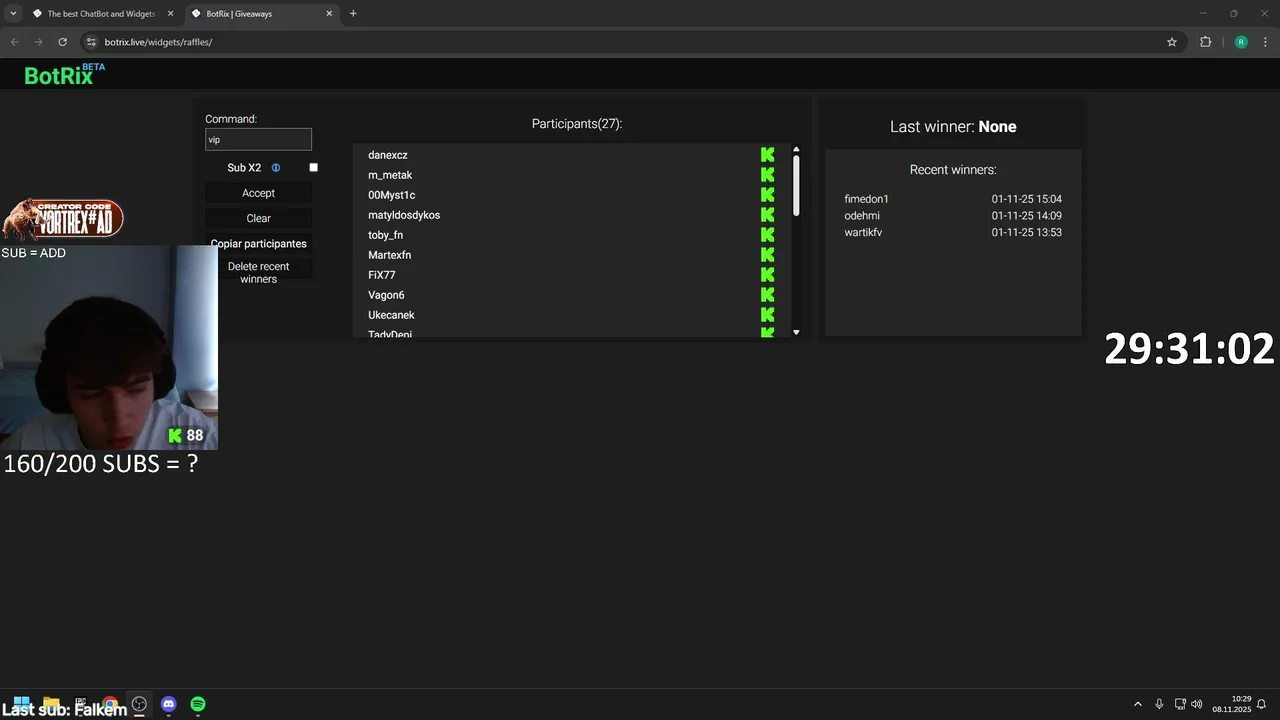Image resolution: width=1280 pixels, height=720 pixels.
Task: Go back in browser history
Action: pyautogui.click(x=14, y=42)
